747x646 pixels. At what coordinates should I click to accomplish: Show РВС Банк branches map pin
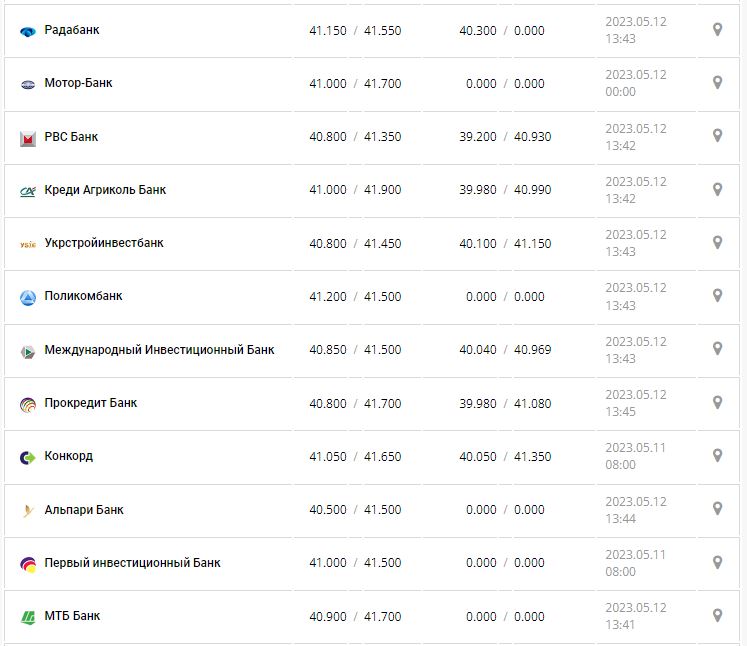[x=717, y=136]
